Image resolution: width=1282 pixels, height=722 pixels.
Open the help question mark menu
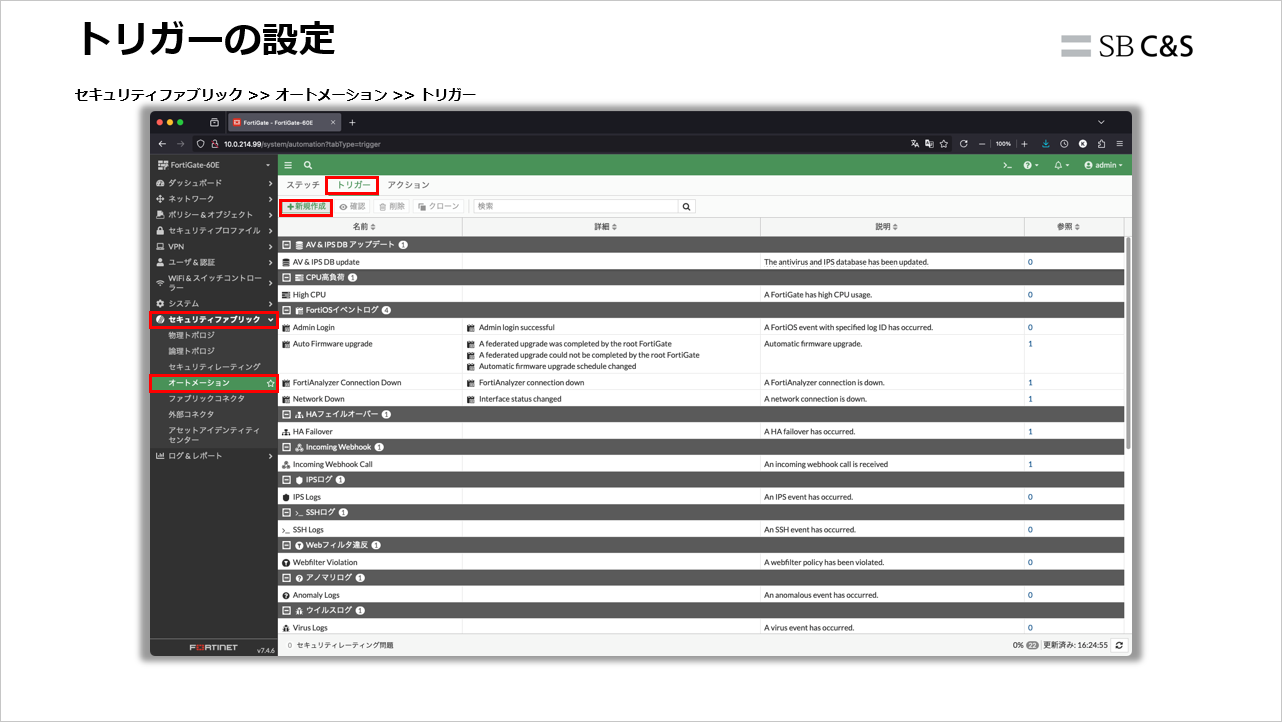click(1030, 165)
